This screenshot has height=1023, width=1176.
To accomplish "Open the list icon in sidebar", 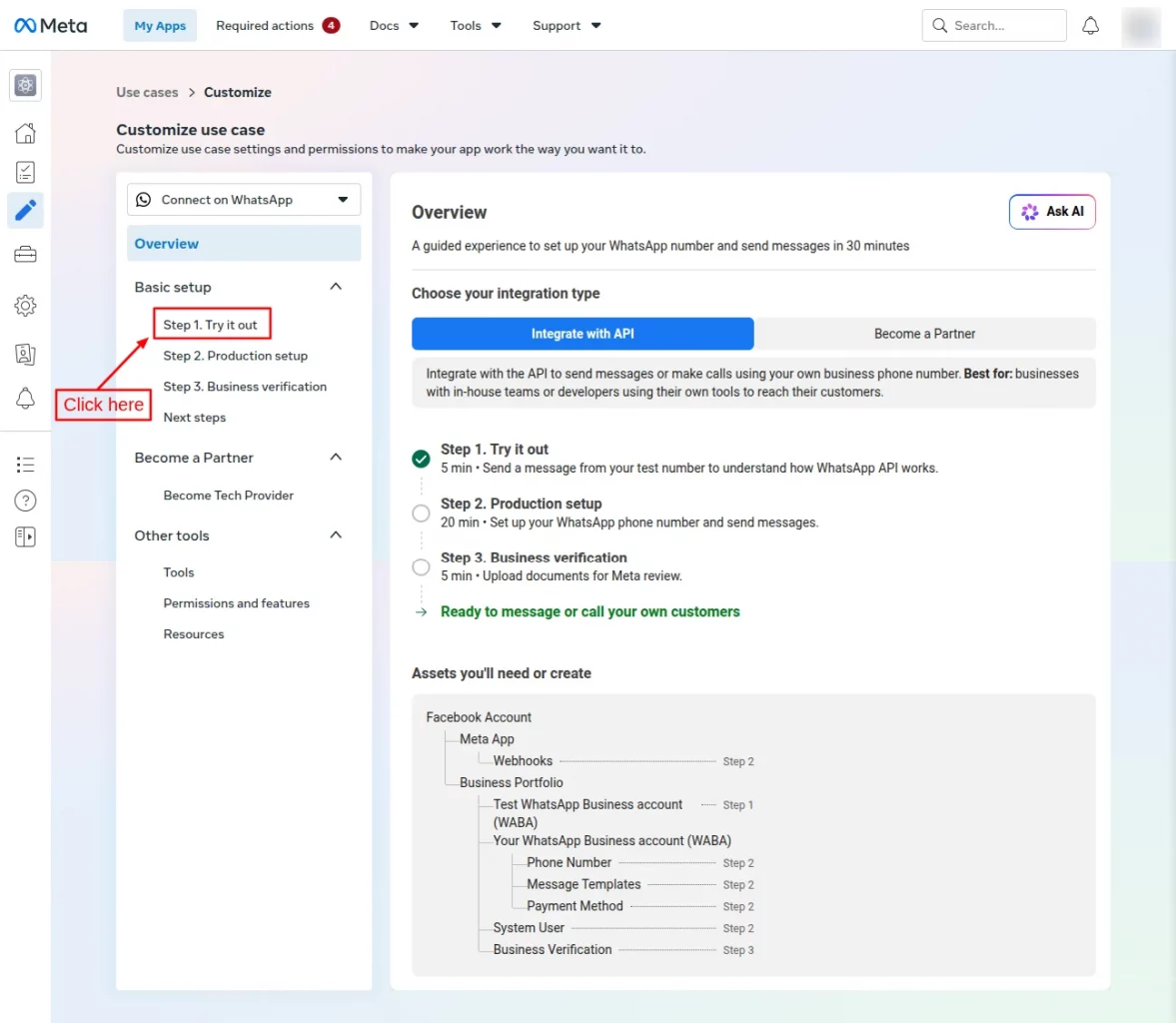I will pos(26,465).
